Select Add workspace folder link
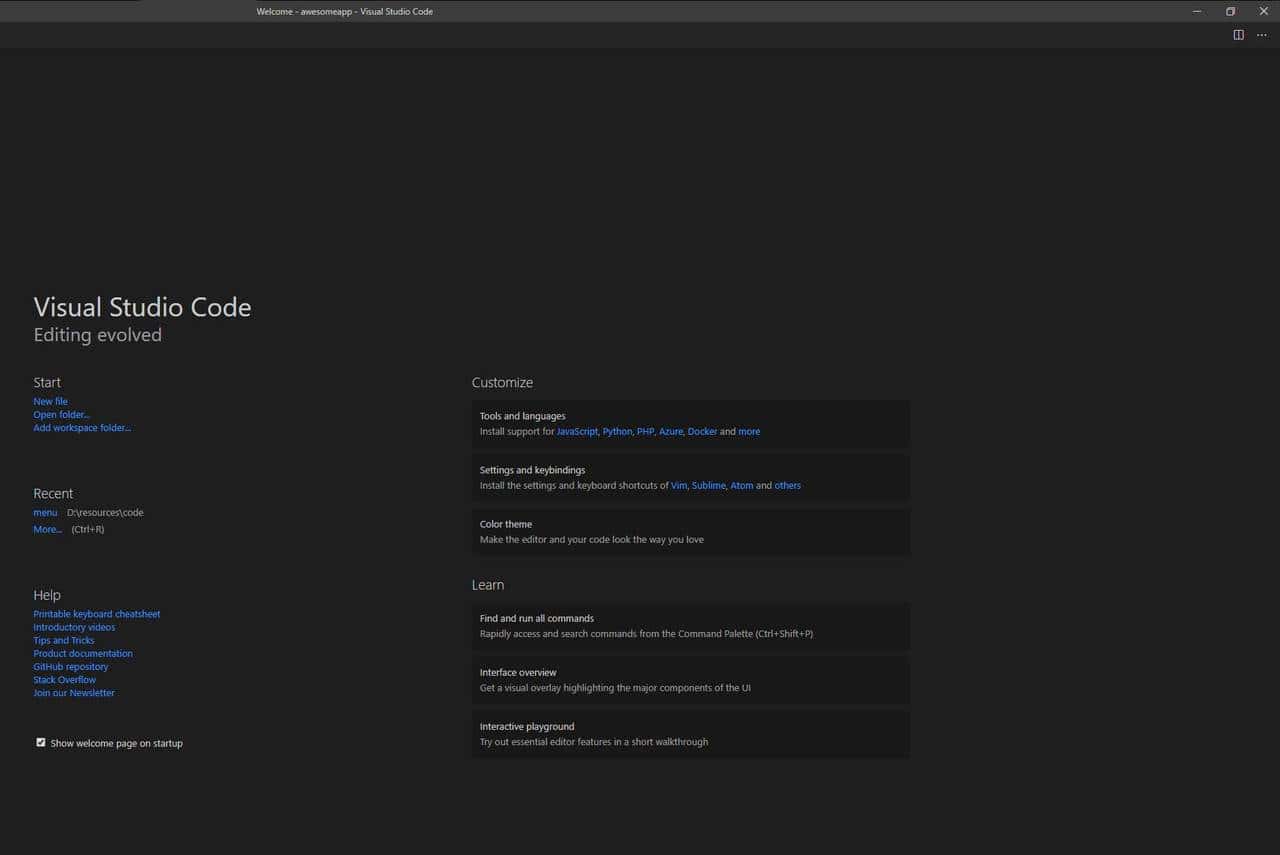Screen dimensions: 1280x855 (82, 428)
